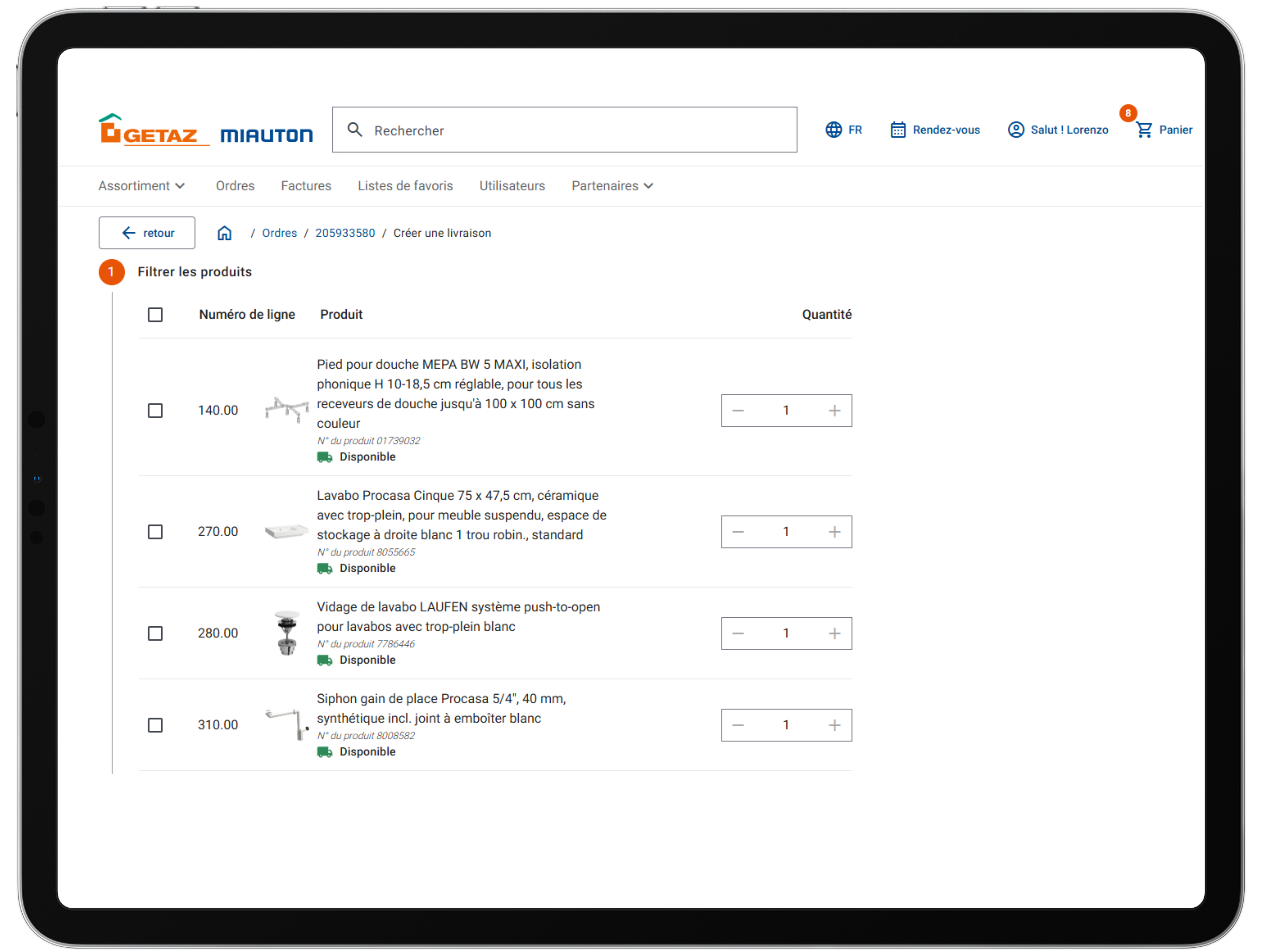Open the Listes de favoris menu item
The image size is (1269, 952).
(406, 186)
